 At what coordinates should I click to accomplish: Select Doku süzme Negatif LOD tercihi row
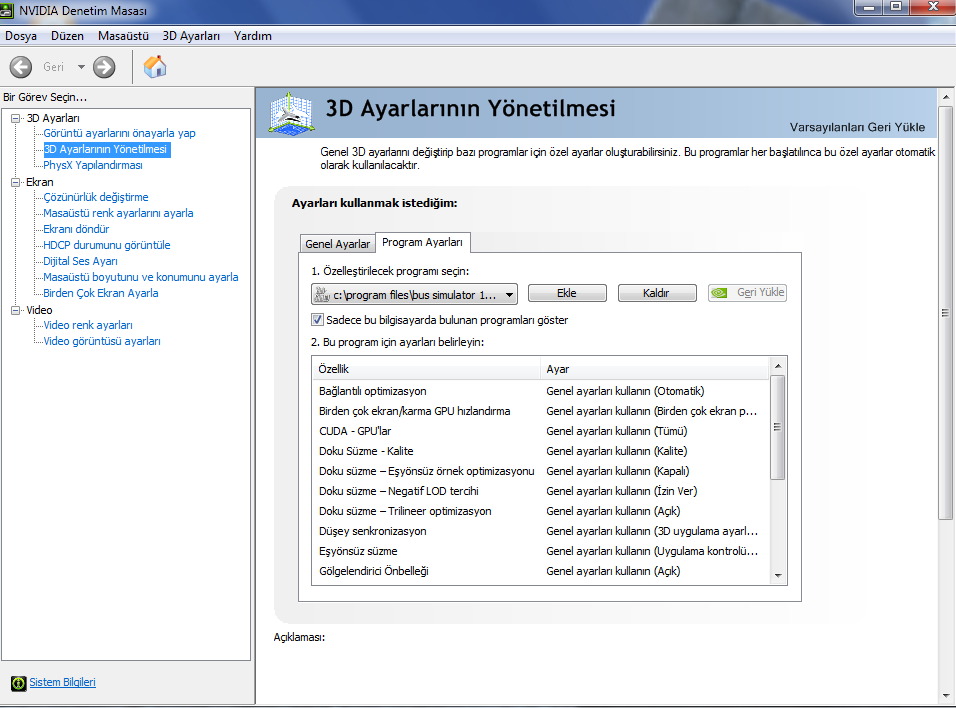pos(541,491)
